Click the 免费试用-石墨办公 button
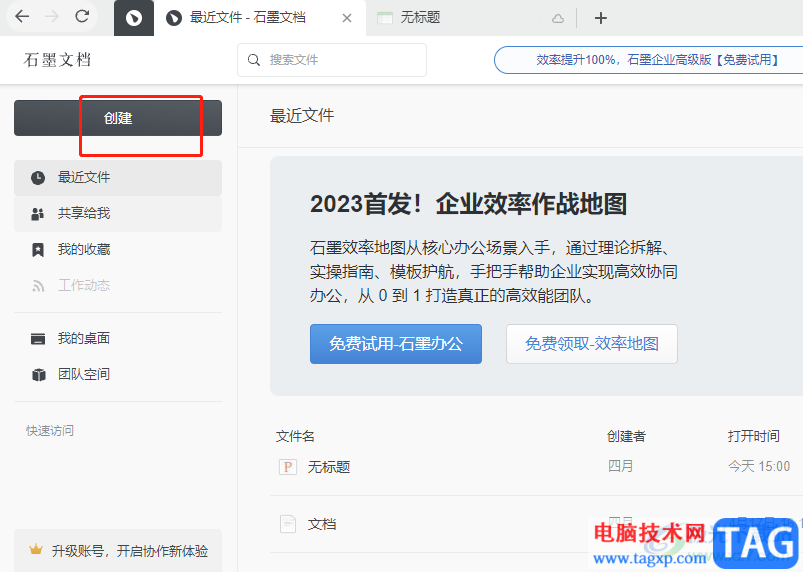Screen dimensions: 803x572 [x=396, y=344]
